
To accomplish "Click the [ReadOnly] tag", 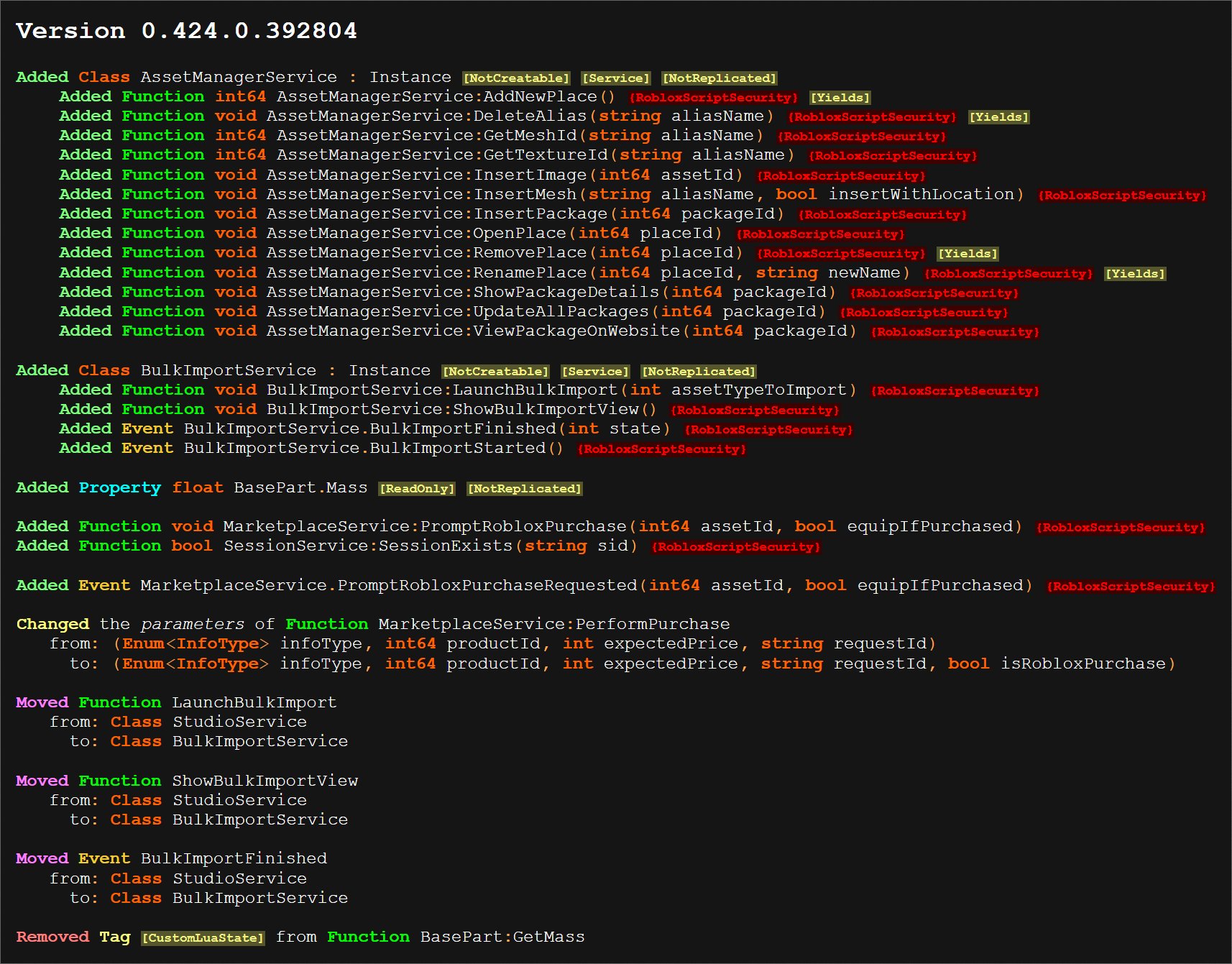I will tap(418, 489).
